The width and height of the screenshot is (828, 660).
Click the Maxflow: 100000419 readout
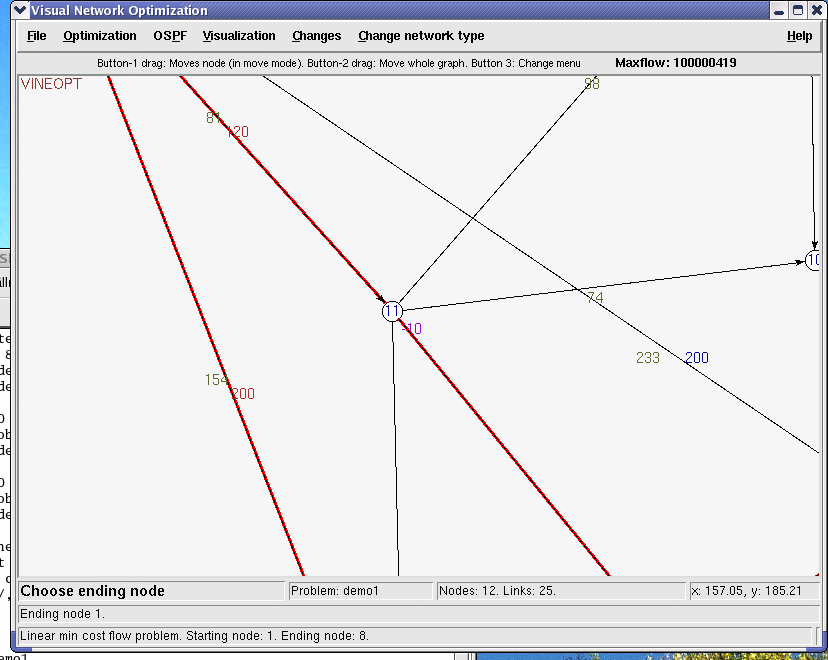(x=675, y=63)
